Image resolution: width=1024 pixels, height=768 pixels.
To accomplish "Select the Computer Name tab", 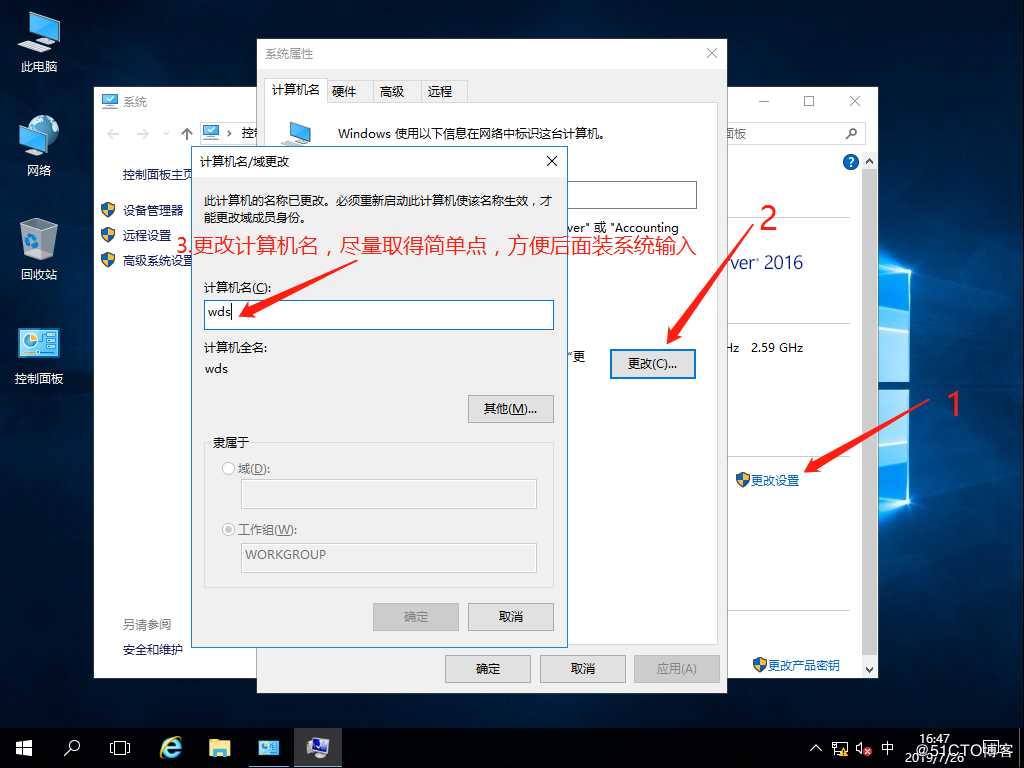I will pyautogui.click(x=296, y=90).
